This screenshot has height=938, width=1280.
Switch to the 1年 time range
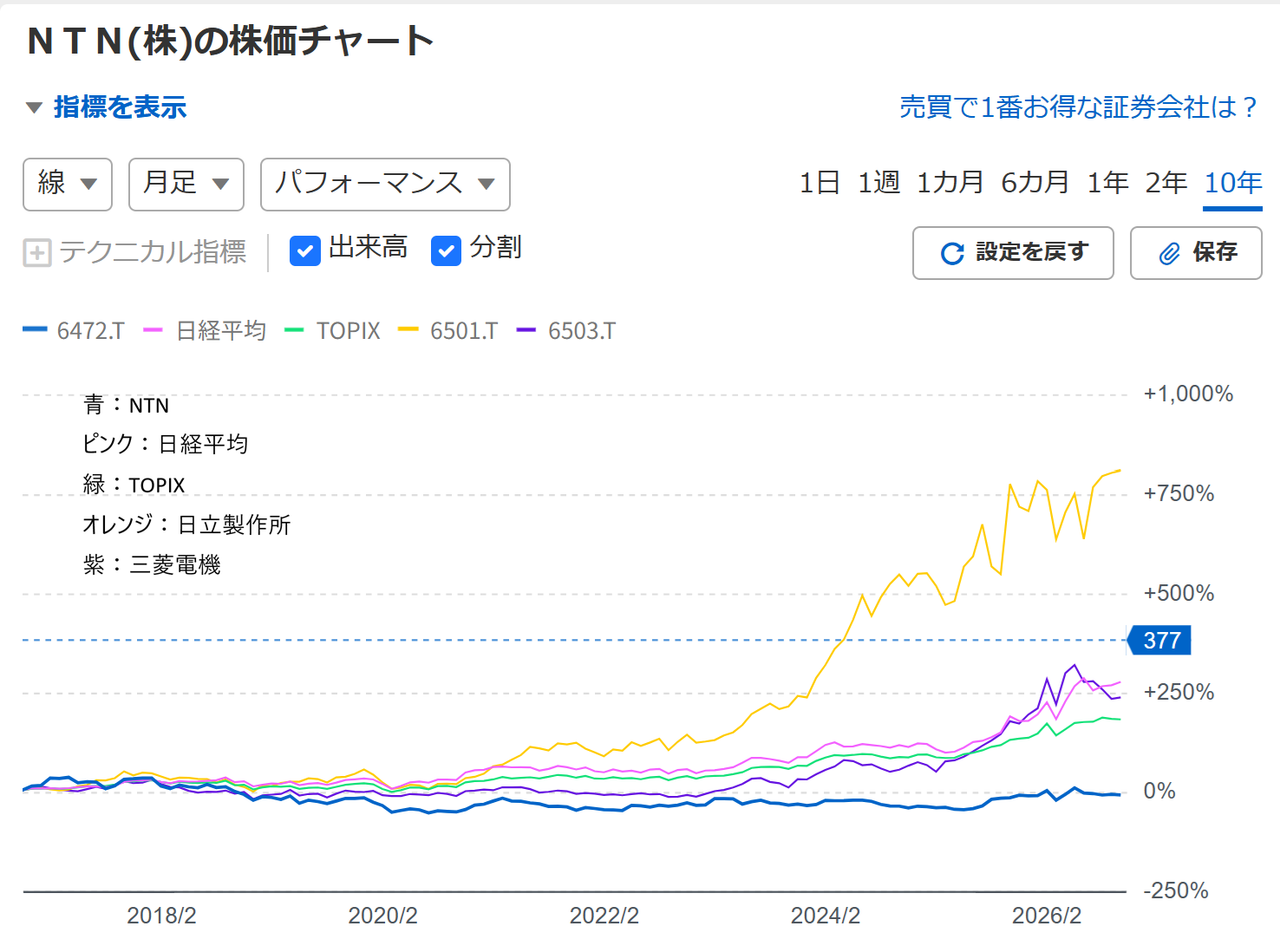pos(1108,183)
